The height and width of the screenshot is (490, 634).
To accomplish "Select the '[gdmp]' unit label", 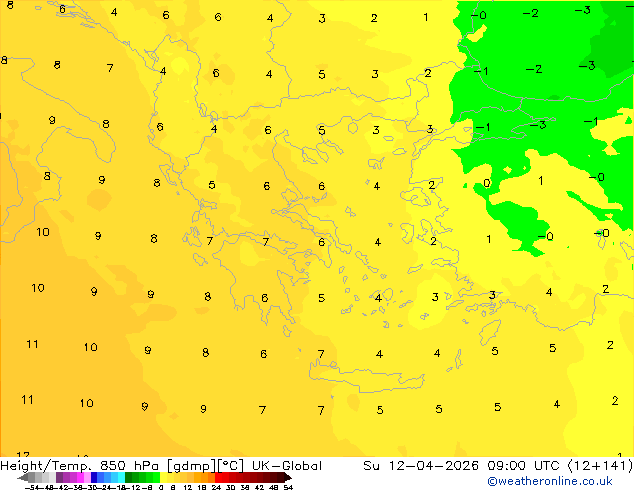I will coord(191,466).
